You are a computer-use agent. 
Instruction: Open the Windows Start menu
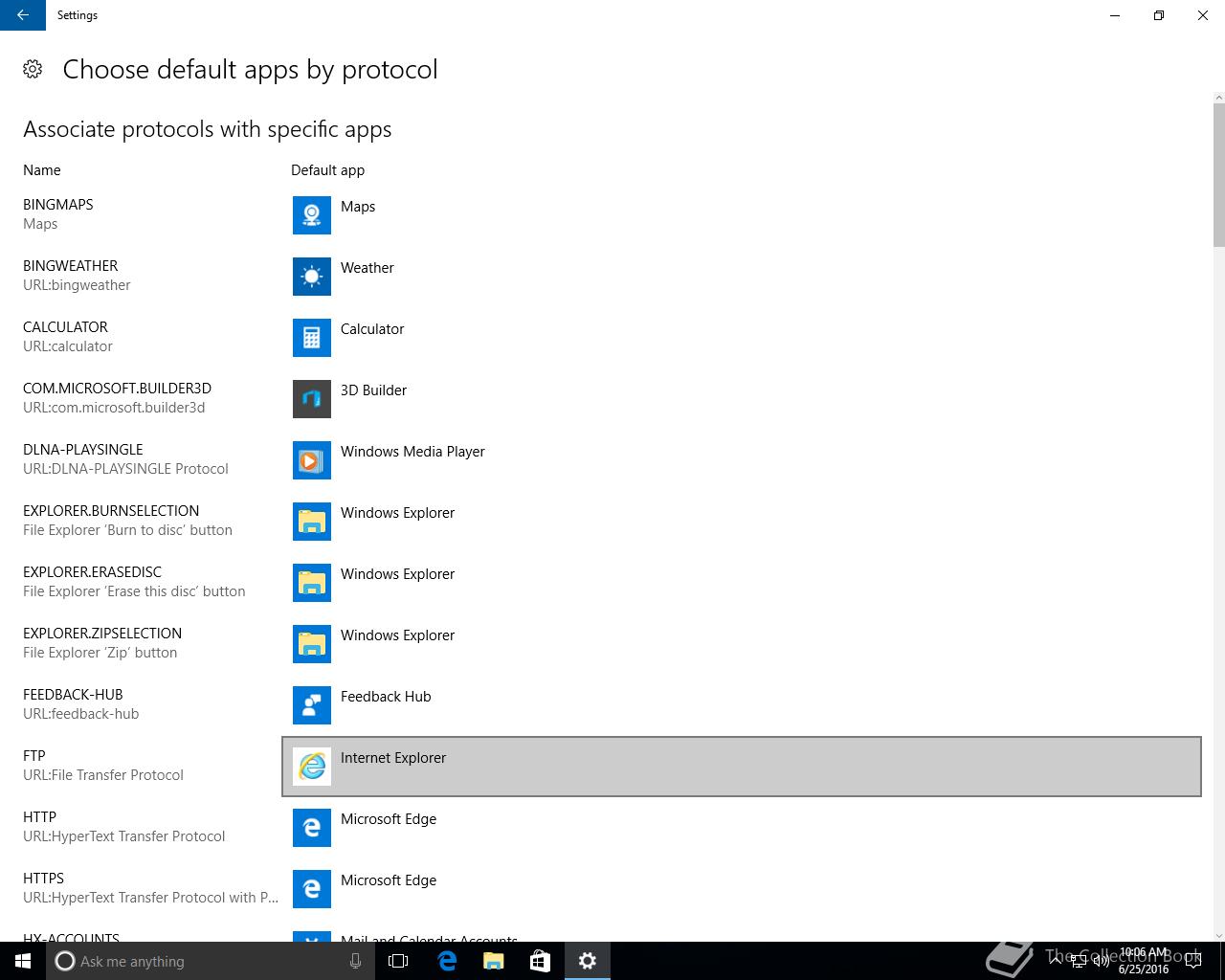(23, 961)
